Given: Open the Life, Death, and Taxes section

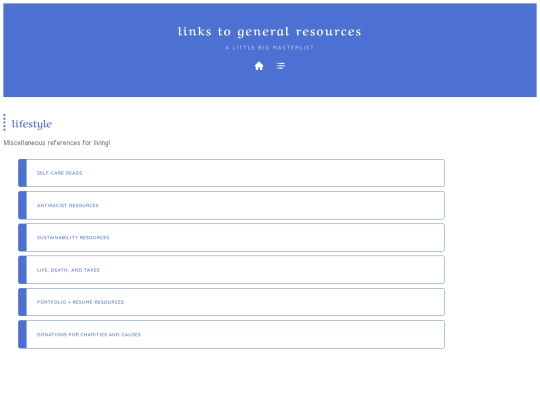Looking at the screenshot, I should (x=231, y=270).
